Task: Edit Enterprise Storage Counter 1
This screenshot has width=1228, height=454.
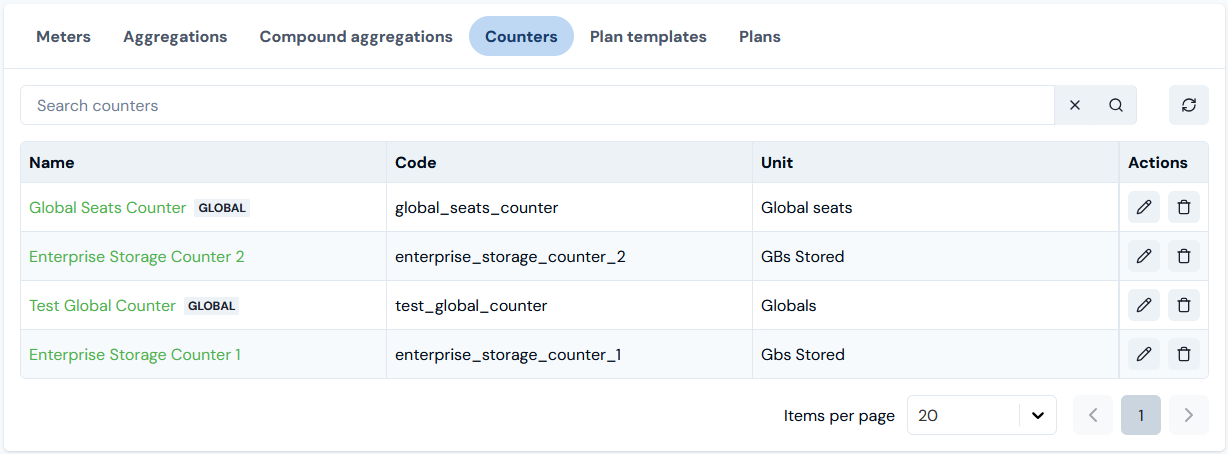Action: click(1144, 354)
